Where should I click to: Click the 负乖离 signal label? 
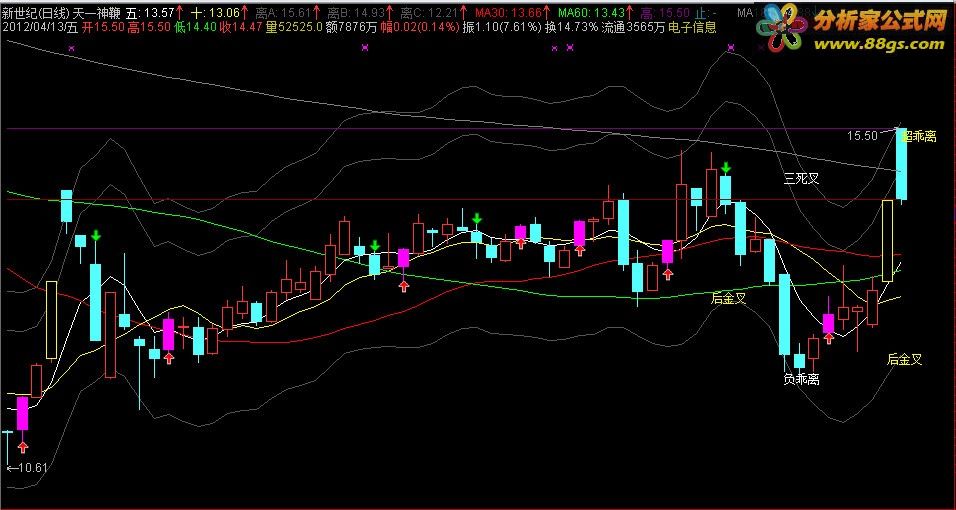(x=801, y=379)
